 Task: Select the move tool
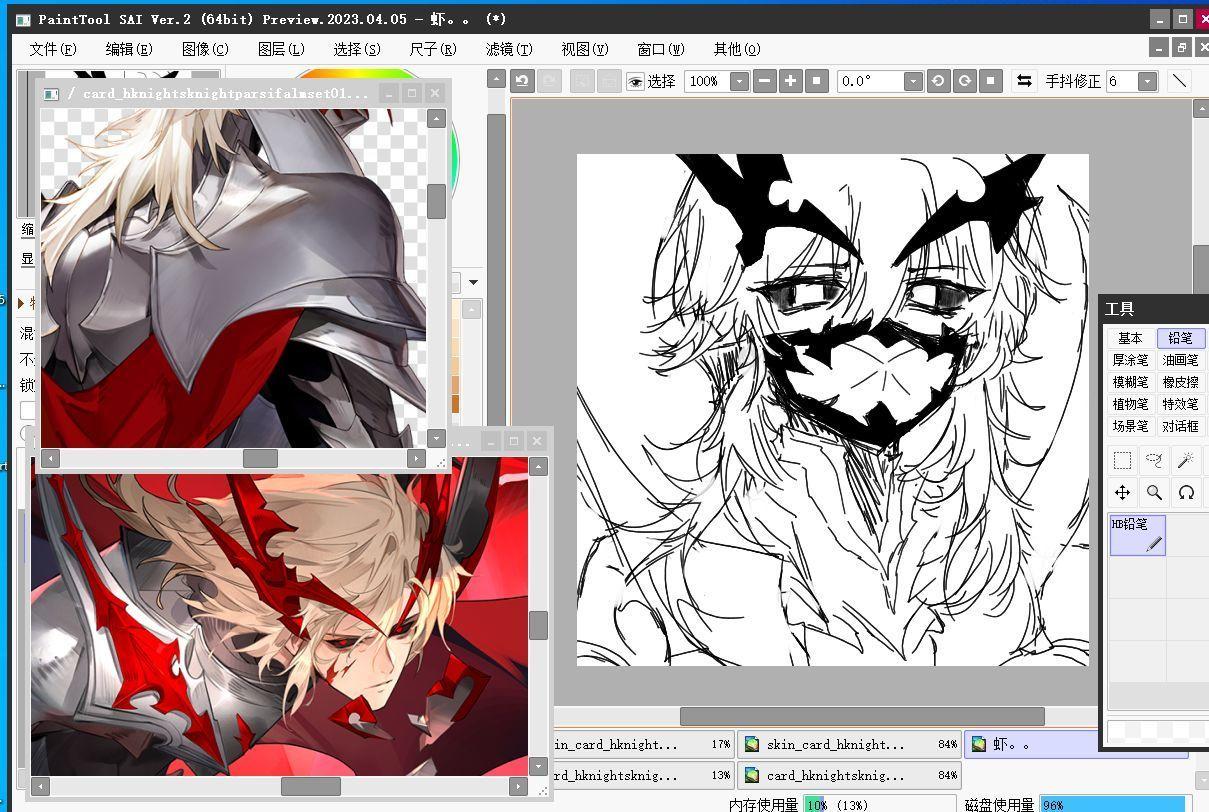(1122, 492)
